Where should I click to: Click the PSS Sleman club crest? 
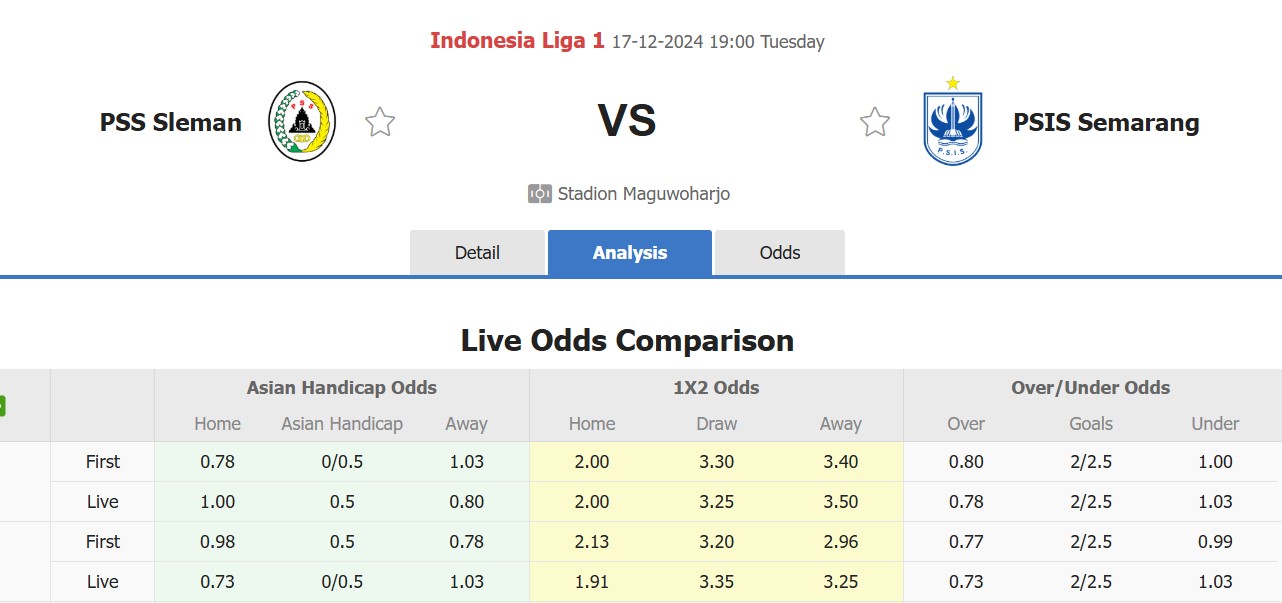click(x=301, y=120)
